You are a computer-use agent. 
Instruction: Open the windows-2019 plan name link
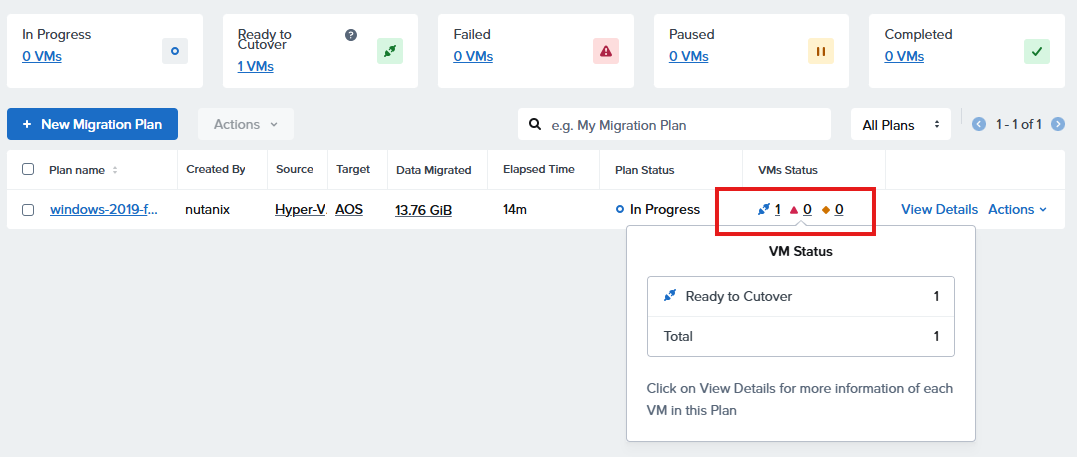104,210
